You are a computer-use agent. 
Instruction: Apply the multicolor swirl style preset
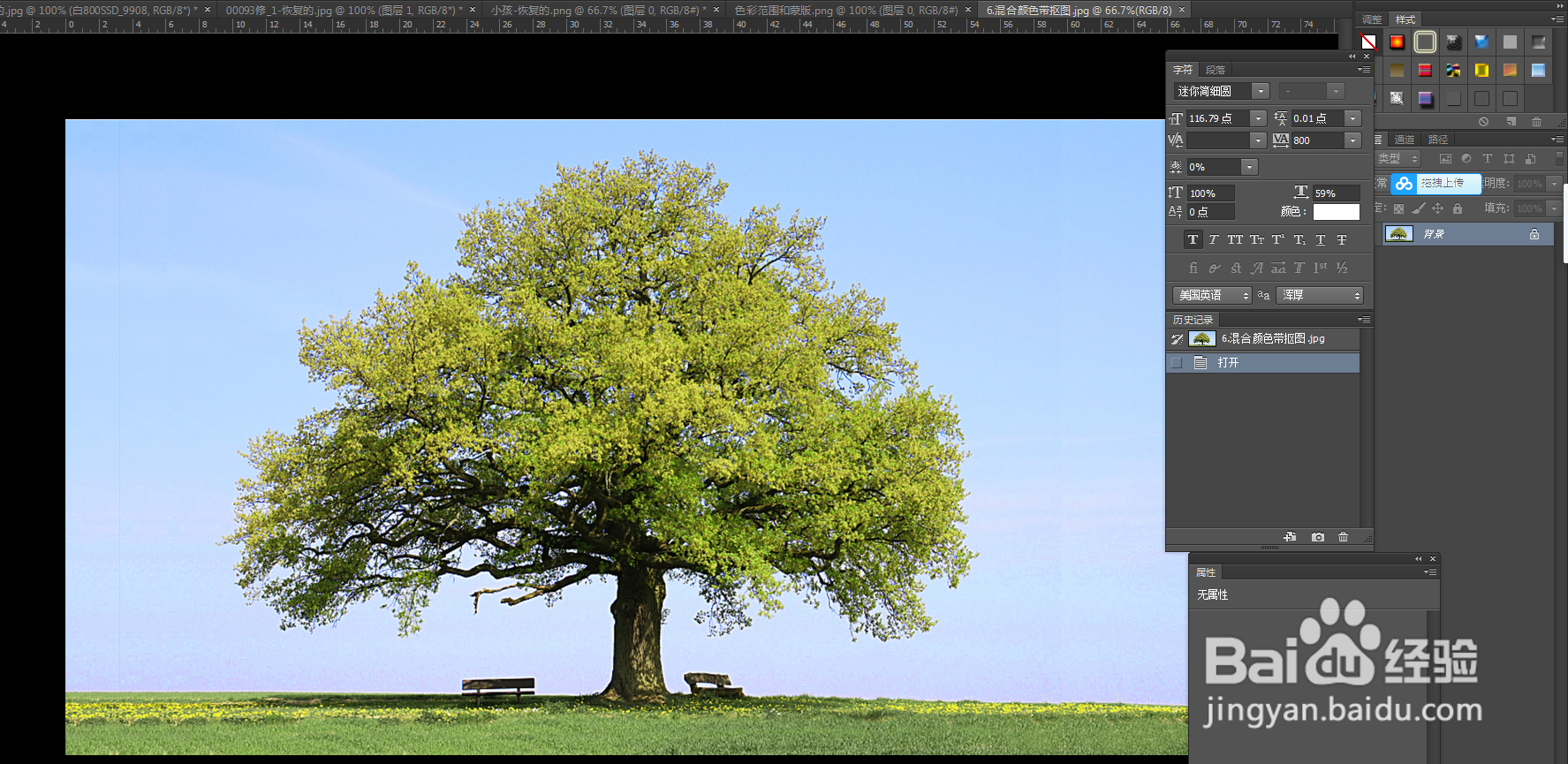(x=1453, y=70)
